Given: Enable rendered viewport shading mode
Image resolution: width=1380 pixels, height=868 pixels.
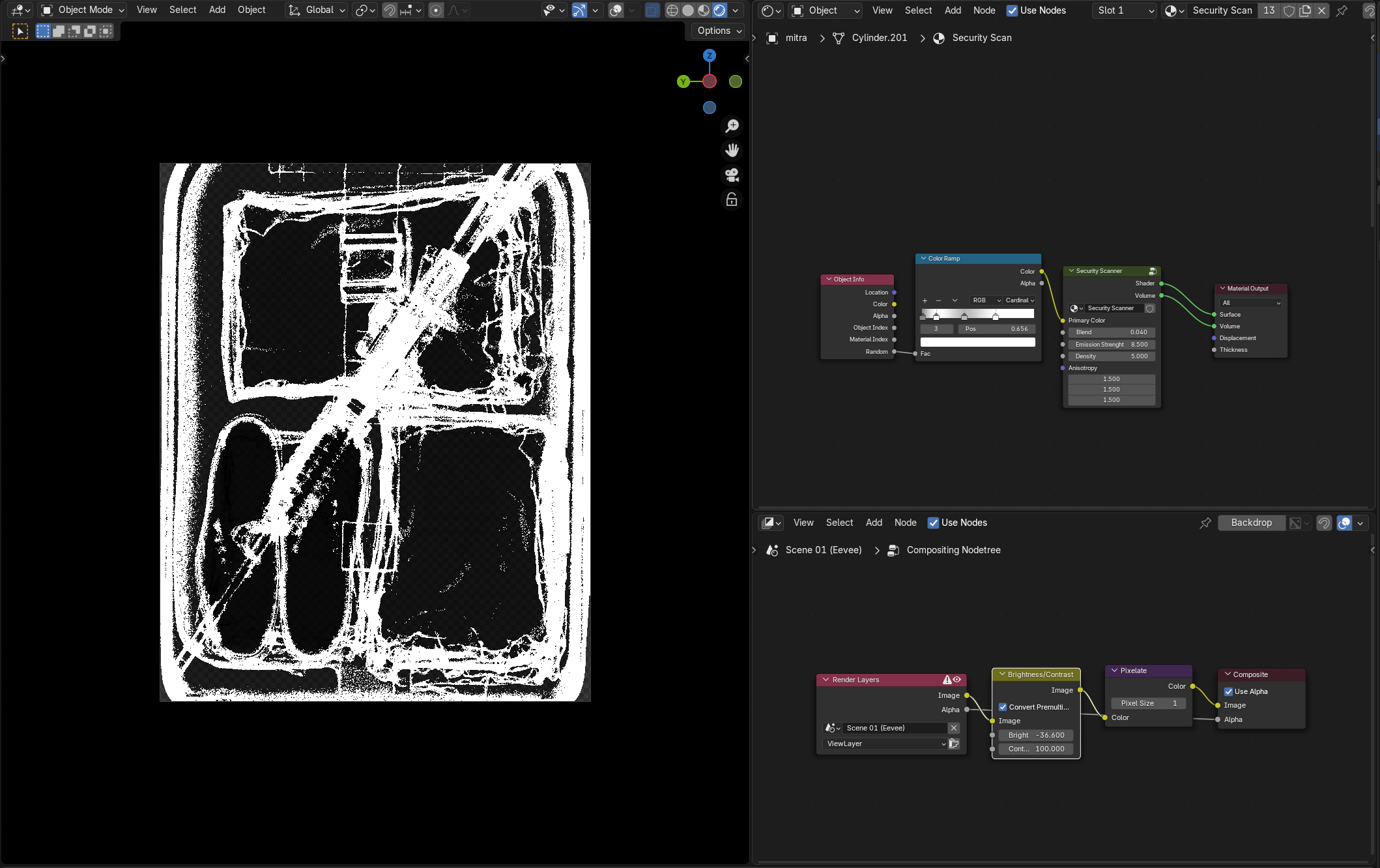Looking at the screenshot, I should point(719,10).
